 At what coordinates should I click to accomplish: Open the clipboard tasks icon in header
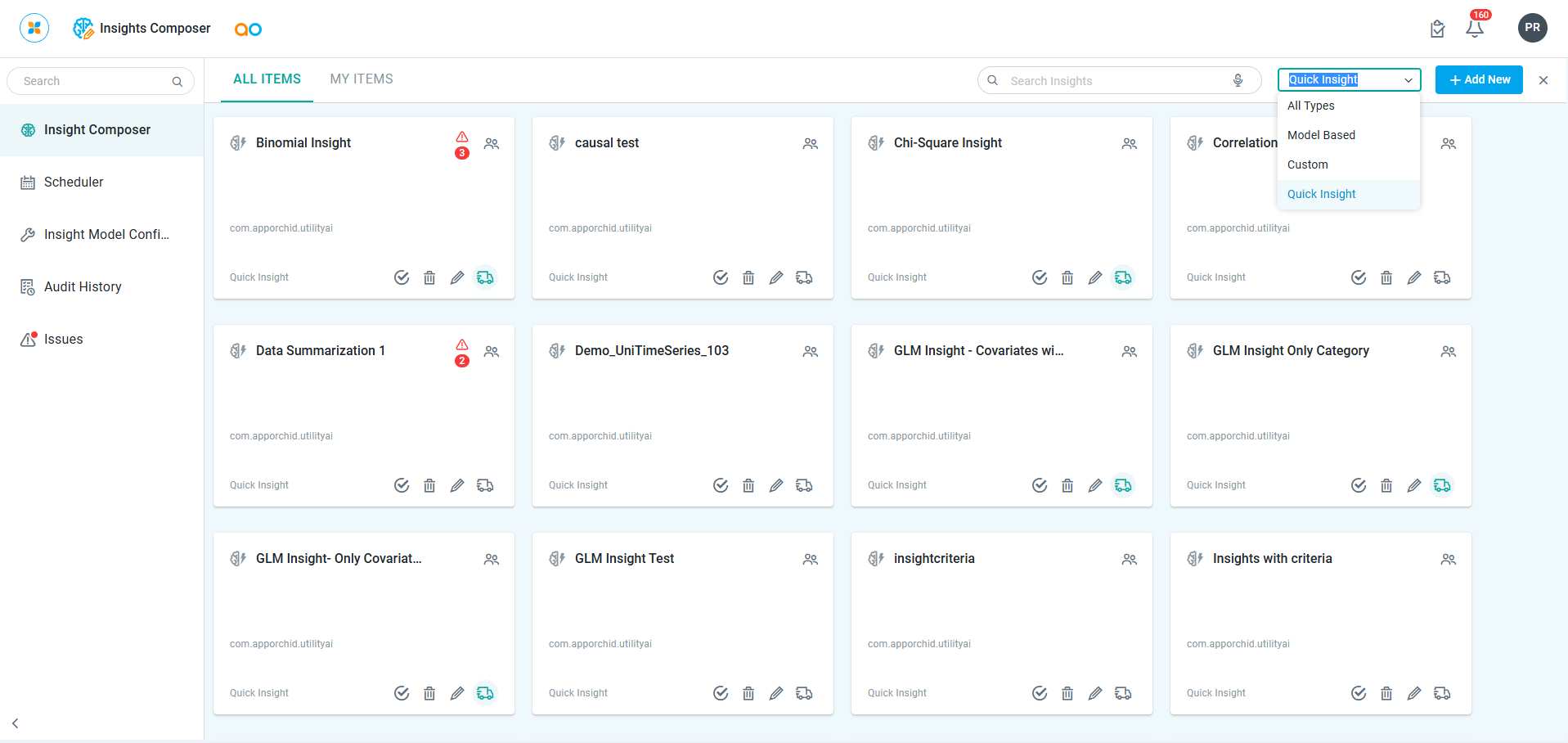coord(1437,29)
